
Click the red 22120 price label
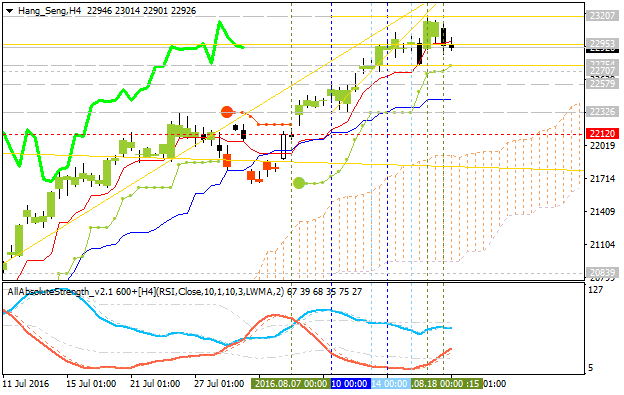[x=603, y=134]
